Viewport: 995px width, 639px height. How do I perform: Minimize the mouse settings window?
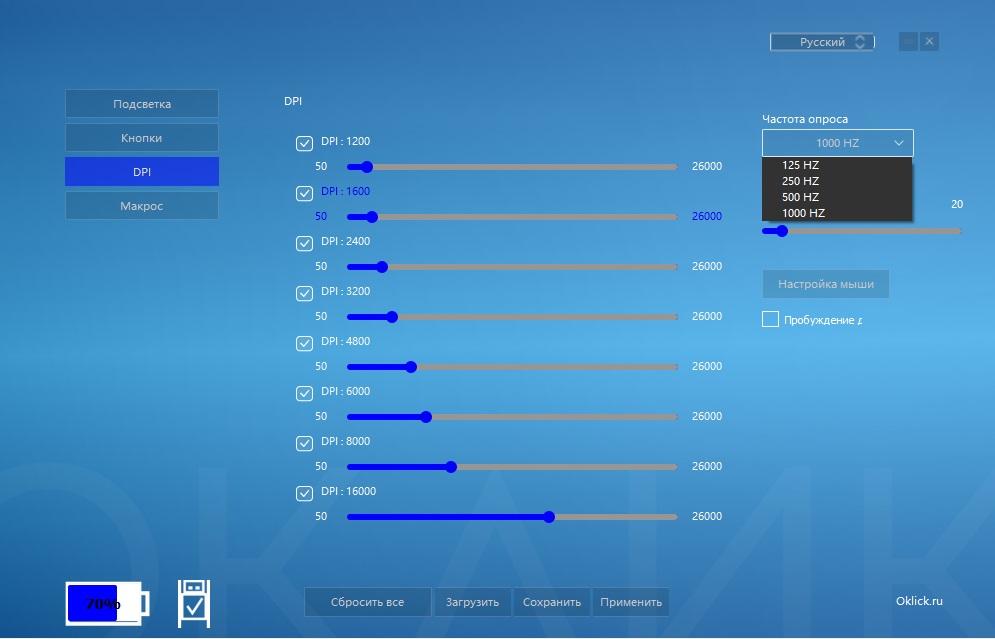tap(908, 42)
